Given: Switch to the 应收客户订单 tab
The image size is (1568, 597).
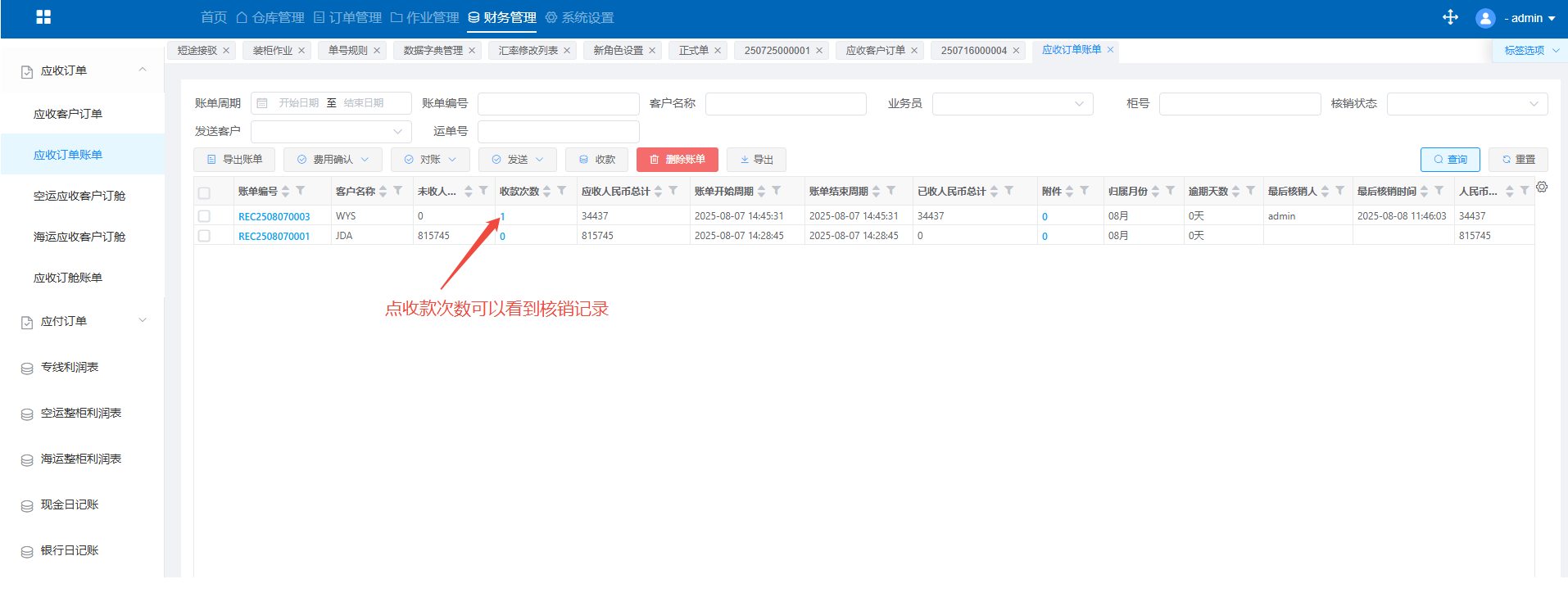Looking at the screenshot, I should 875,51.
